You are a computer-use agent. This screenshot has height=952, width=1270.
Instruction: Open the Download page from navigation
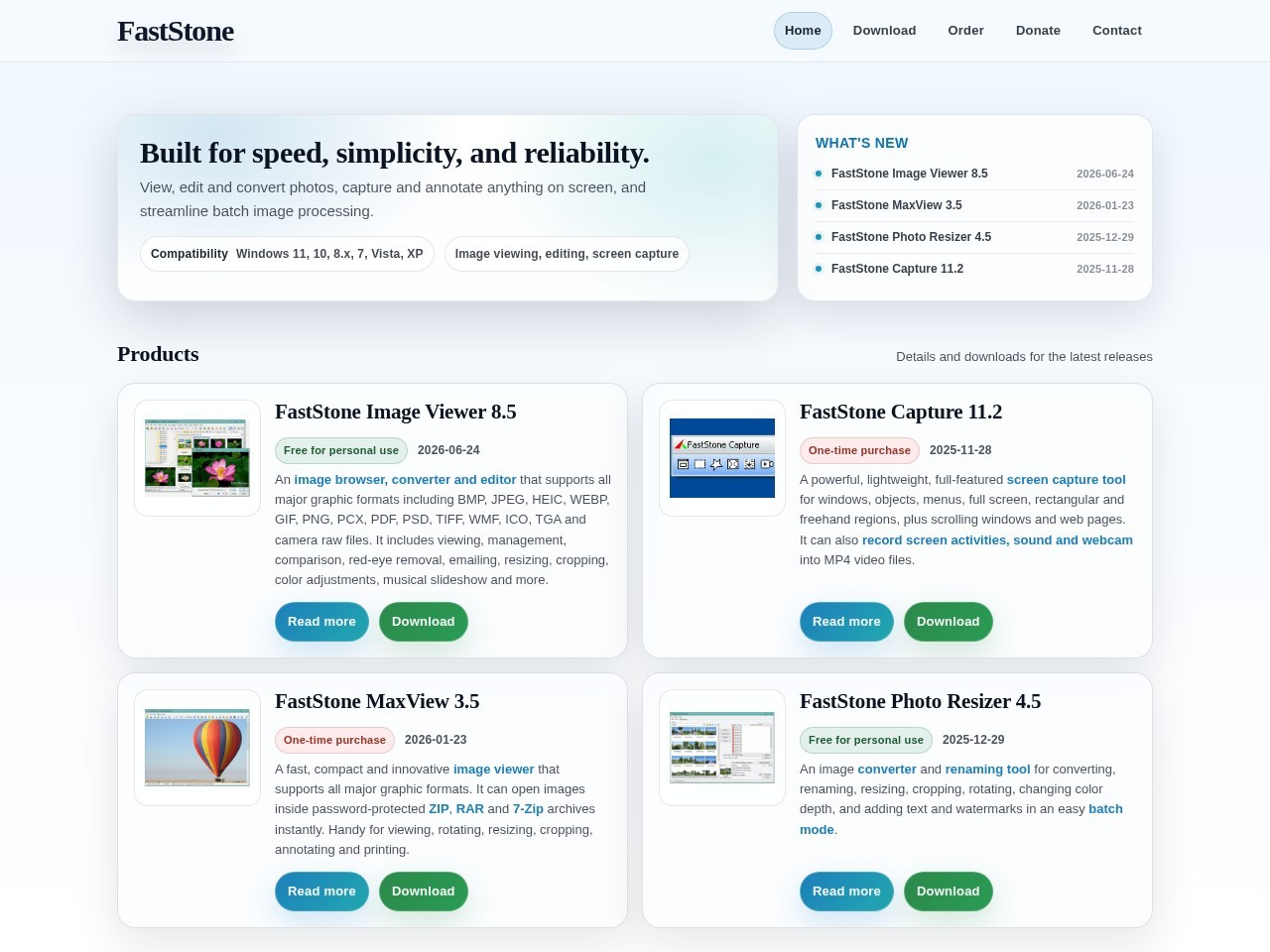coord(884,31)
